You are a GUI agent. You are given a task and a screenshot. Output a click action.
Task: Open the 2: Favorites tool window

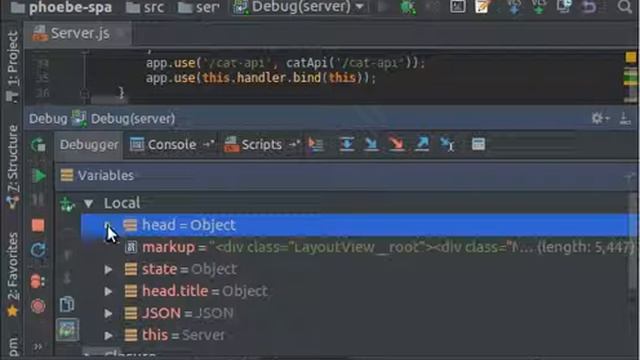pyautogui.click(x=13, y=274)
